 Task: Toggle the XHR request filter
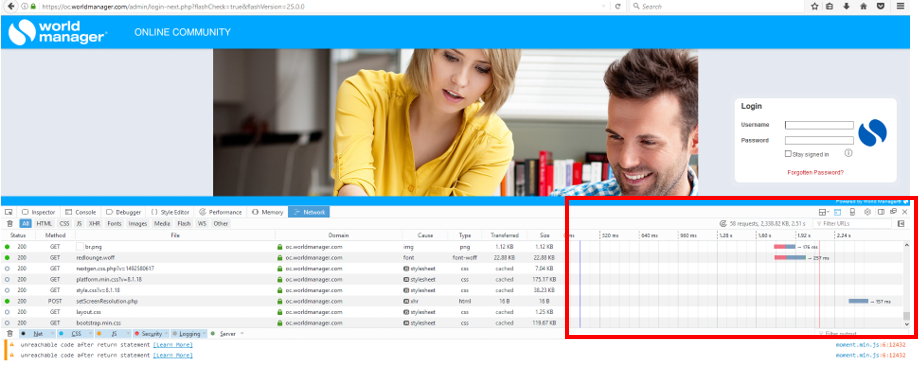coord(94,223)
